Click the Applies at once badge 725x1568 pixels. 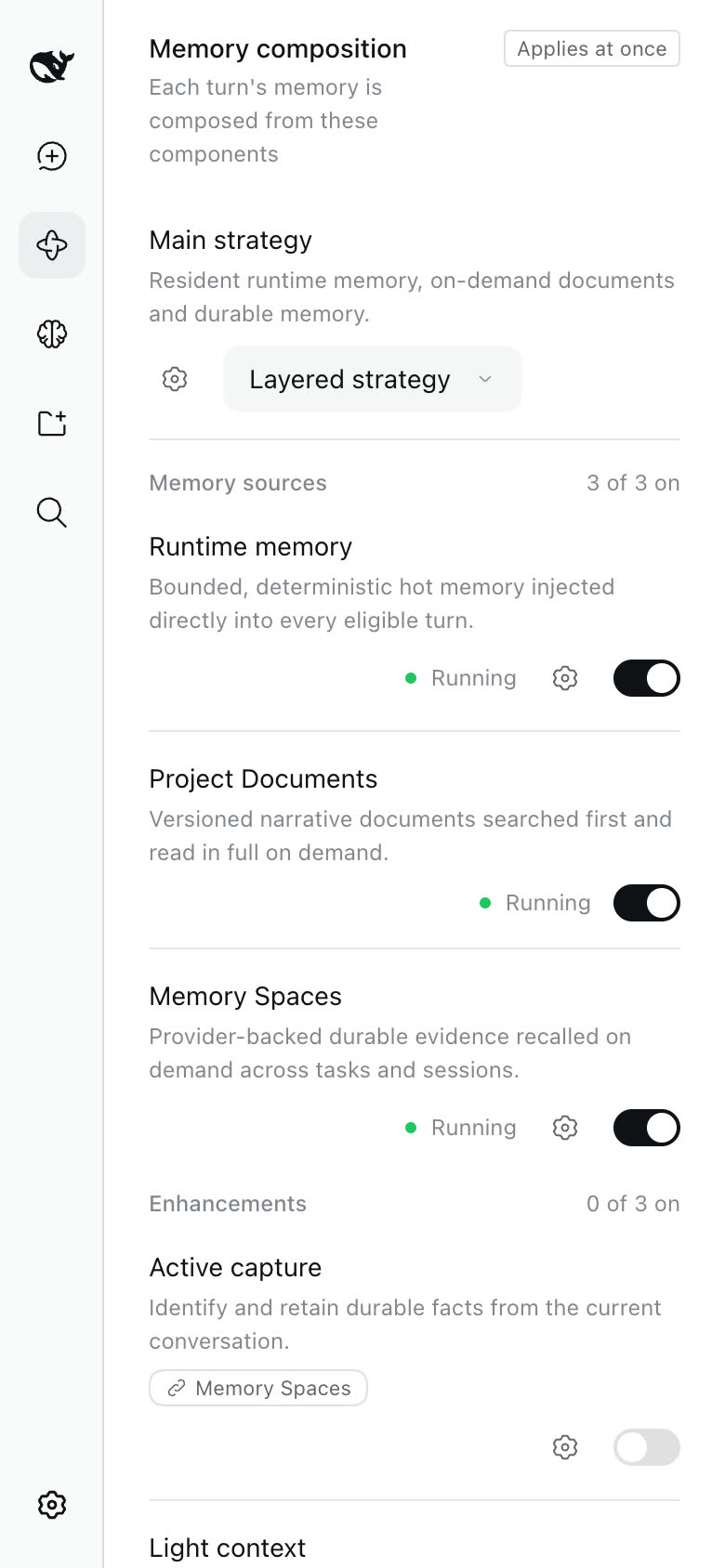[x=592, y=48]
